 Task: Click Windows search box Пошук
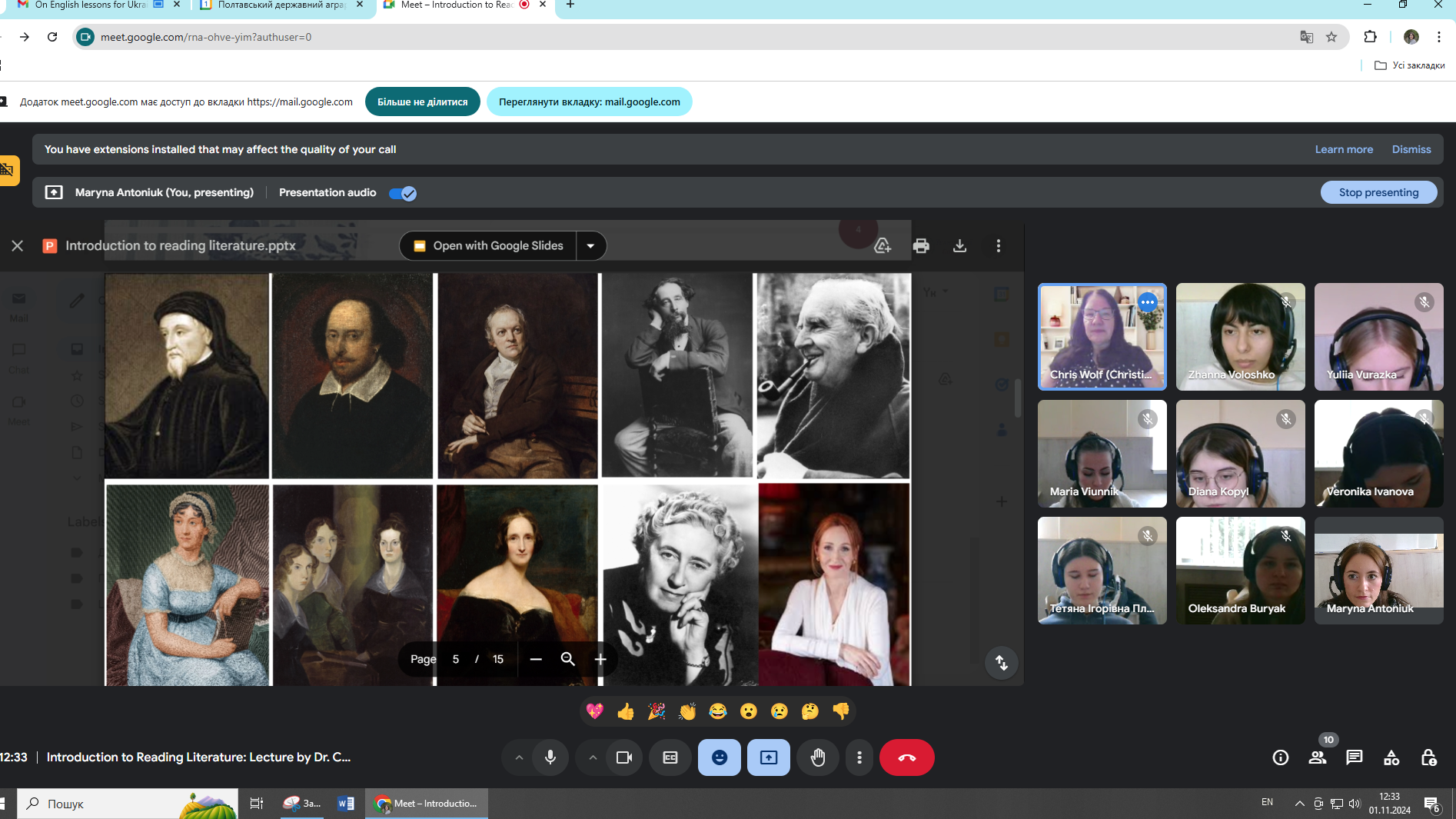click(x=127, y=804)
